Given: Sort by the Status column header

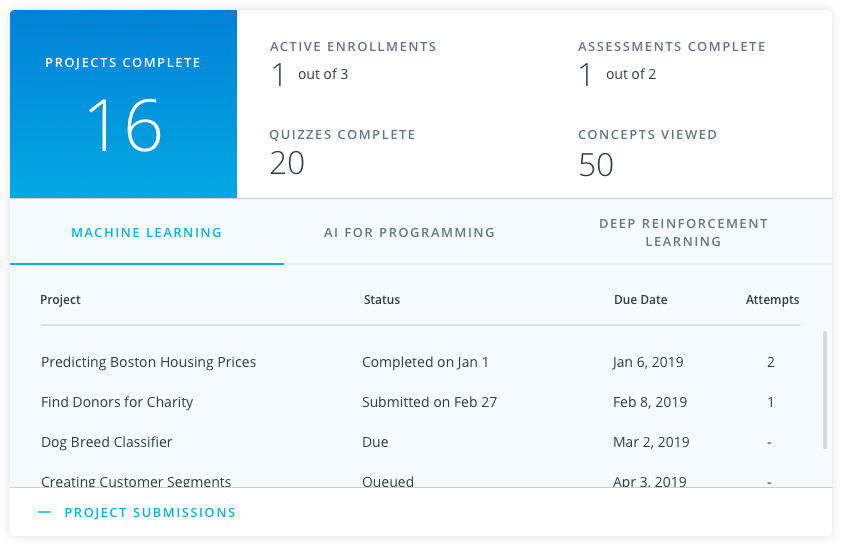Looking at the screenshot, I should 382,300.
